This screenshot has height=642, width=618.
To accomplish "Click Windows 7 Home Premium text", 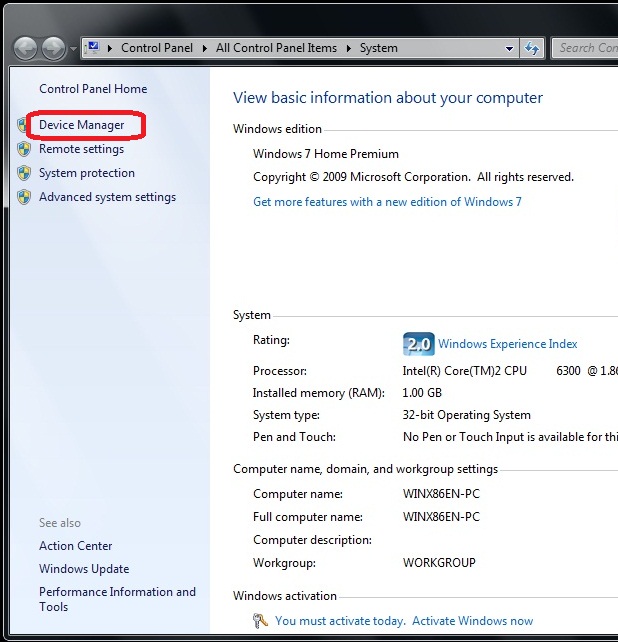I will (x=326, y=154).
